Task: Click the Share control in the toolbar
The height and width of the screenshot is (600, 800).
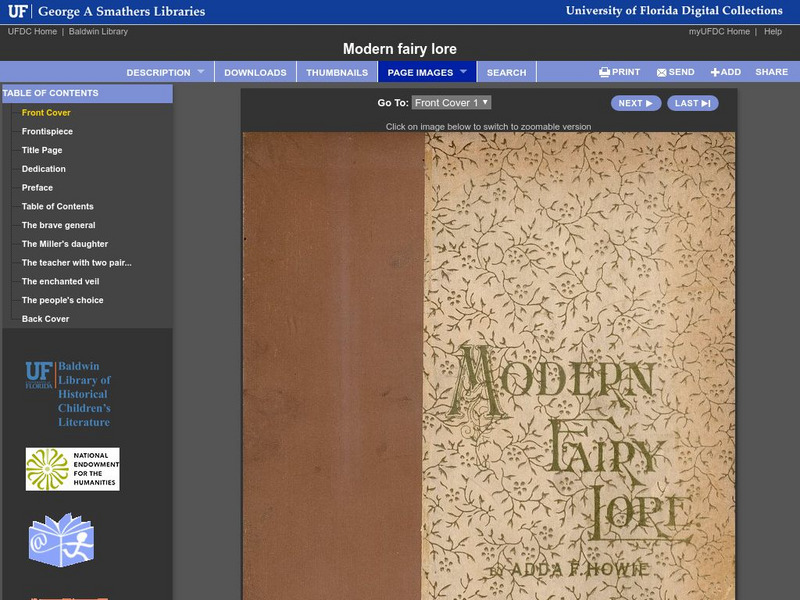Action: coord(771,72)
